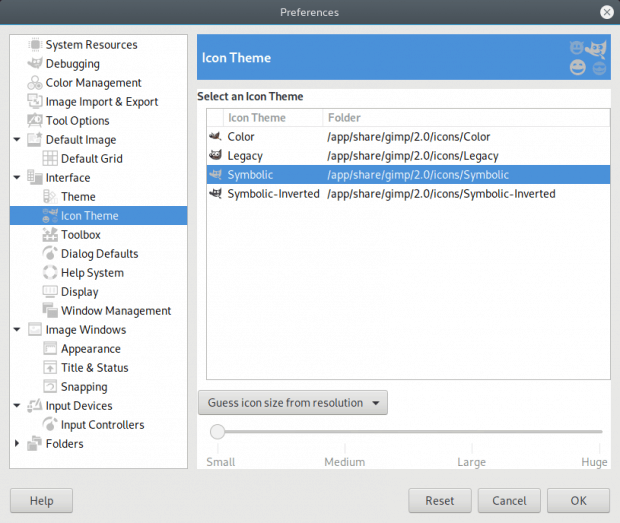Close the Preferences dialog
Screen dimensions: 620x523
coord(607,12)
